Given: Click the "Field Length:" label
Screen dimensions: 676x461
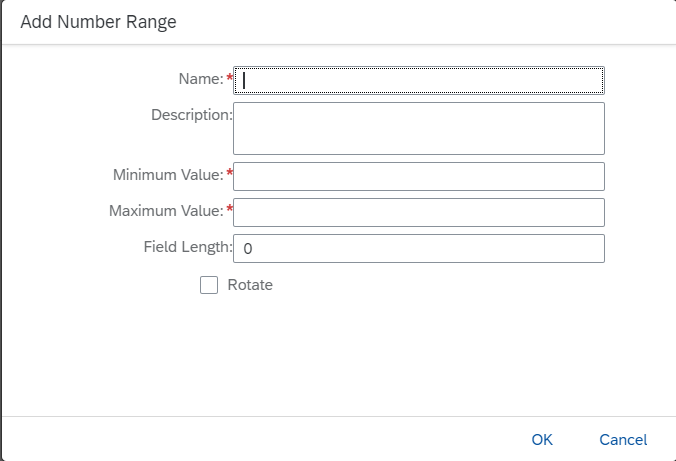Looking at the screenshot, I should 187,247.
